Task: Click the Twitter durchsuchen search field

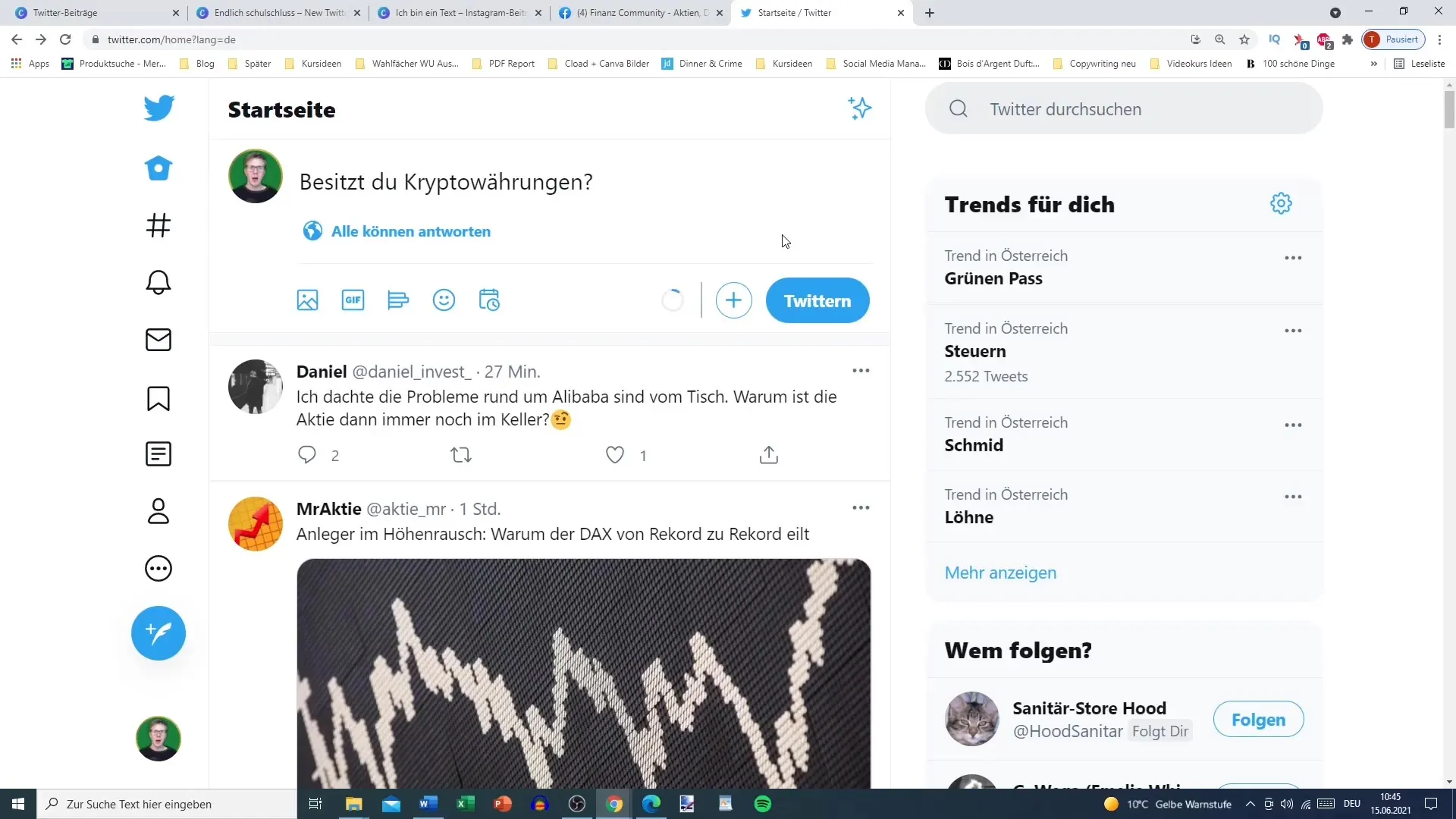Action: coord(1124,109)
